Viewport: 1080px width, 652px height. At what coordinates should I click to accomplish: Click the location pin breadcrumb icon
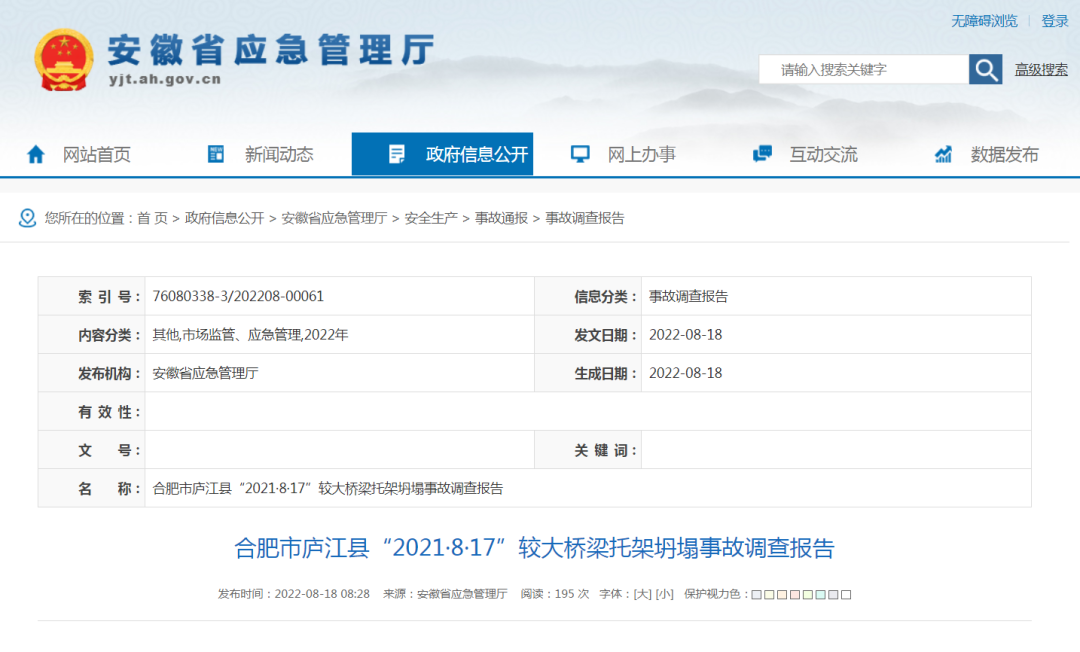[x=27, y=218]
